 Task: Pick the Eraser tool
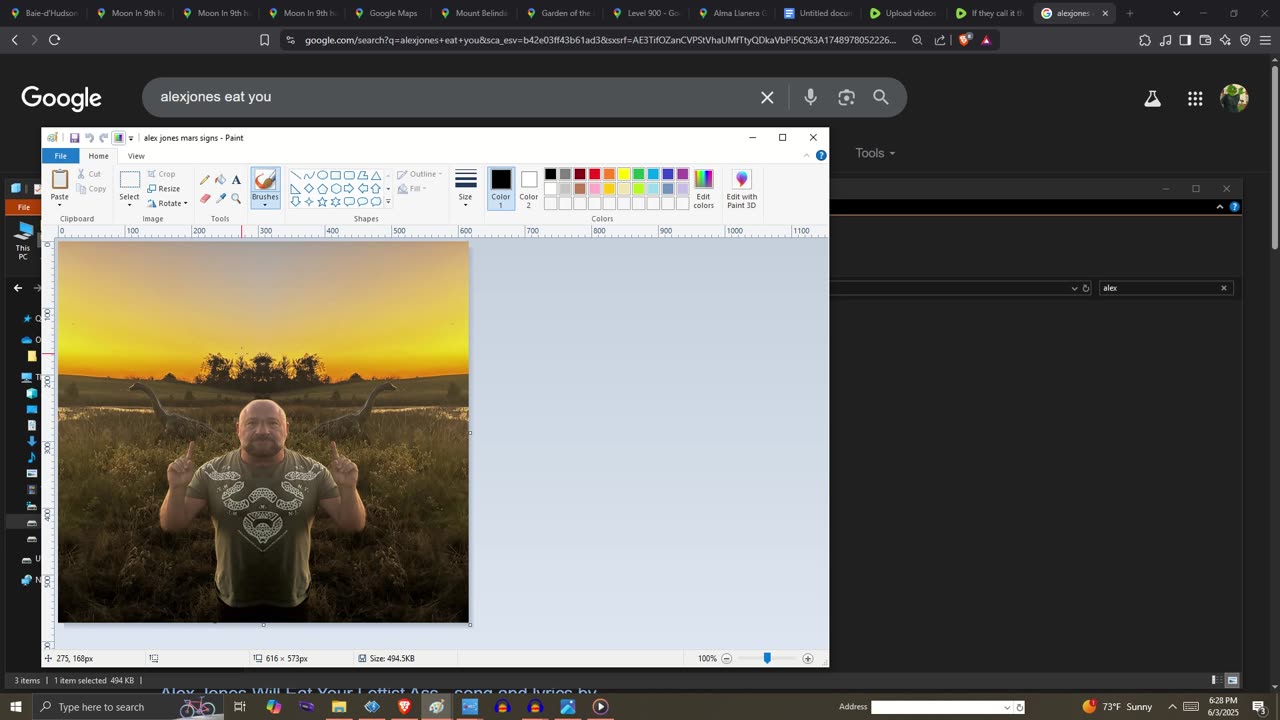205,198
